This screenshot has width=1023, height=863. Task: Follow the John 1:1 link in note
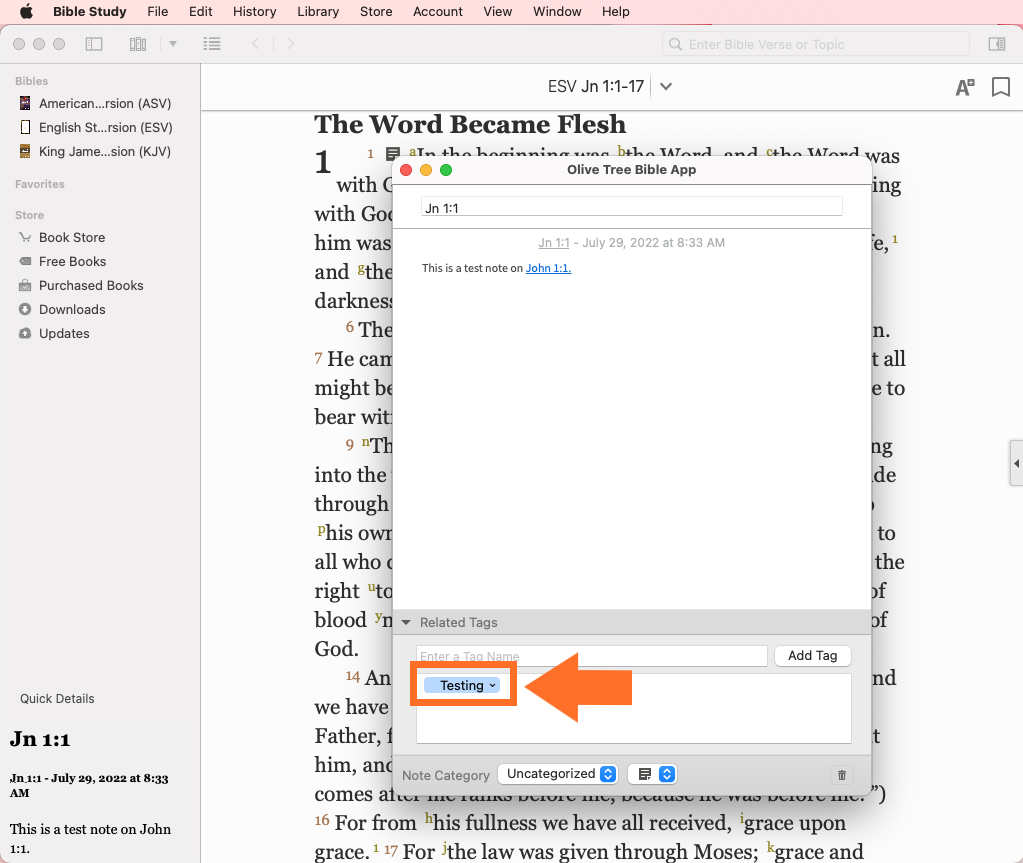(x=548, y=268)
